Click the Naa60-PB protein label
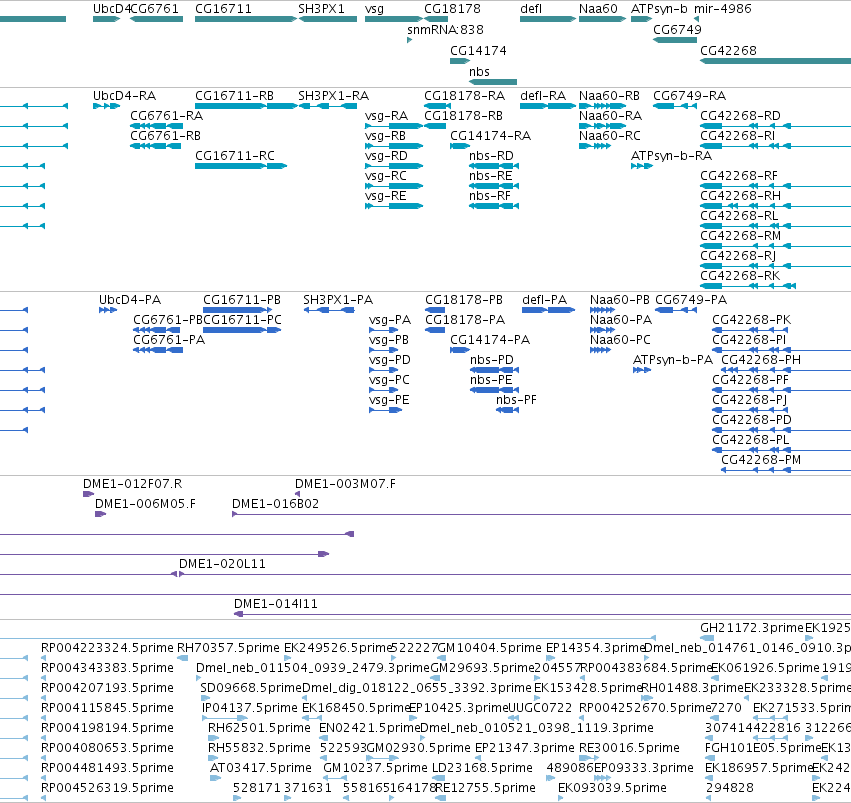Image resolution: width=851 pixels, height=803 pixels. (x=620, y=300)
